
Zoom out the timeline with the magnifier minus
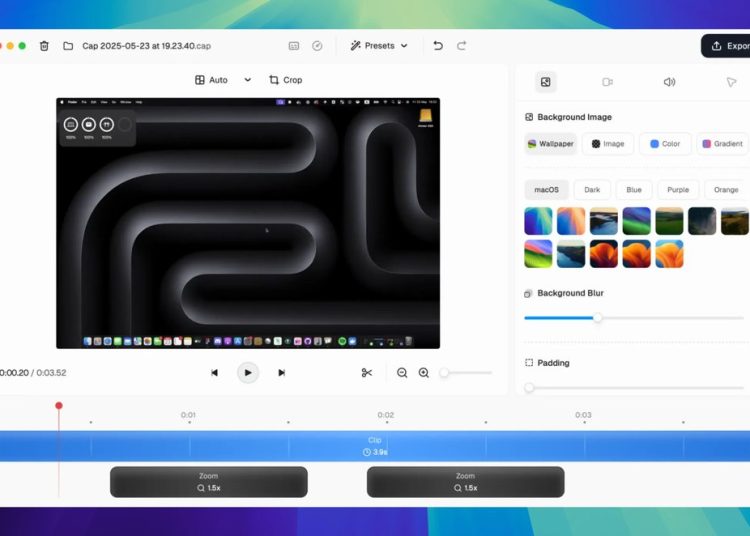pos(402,372)
